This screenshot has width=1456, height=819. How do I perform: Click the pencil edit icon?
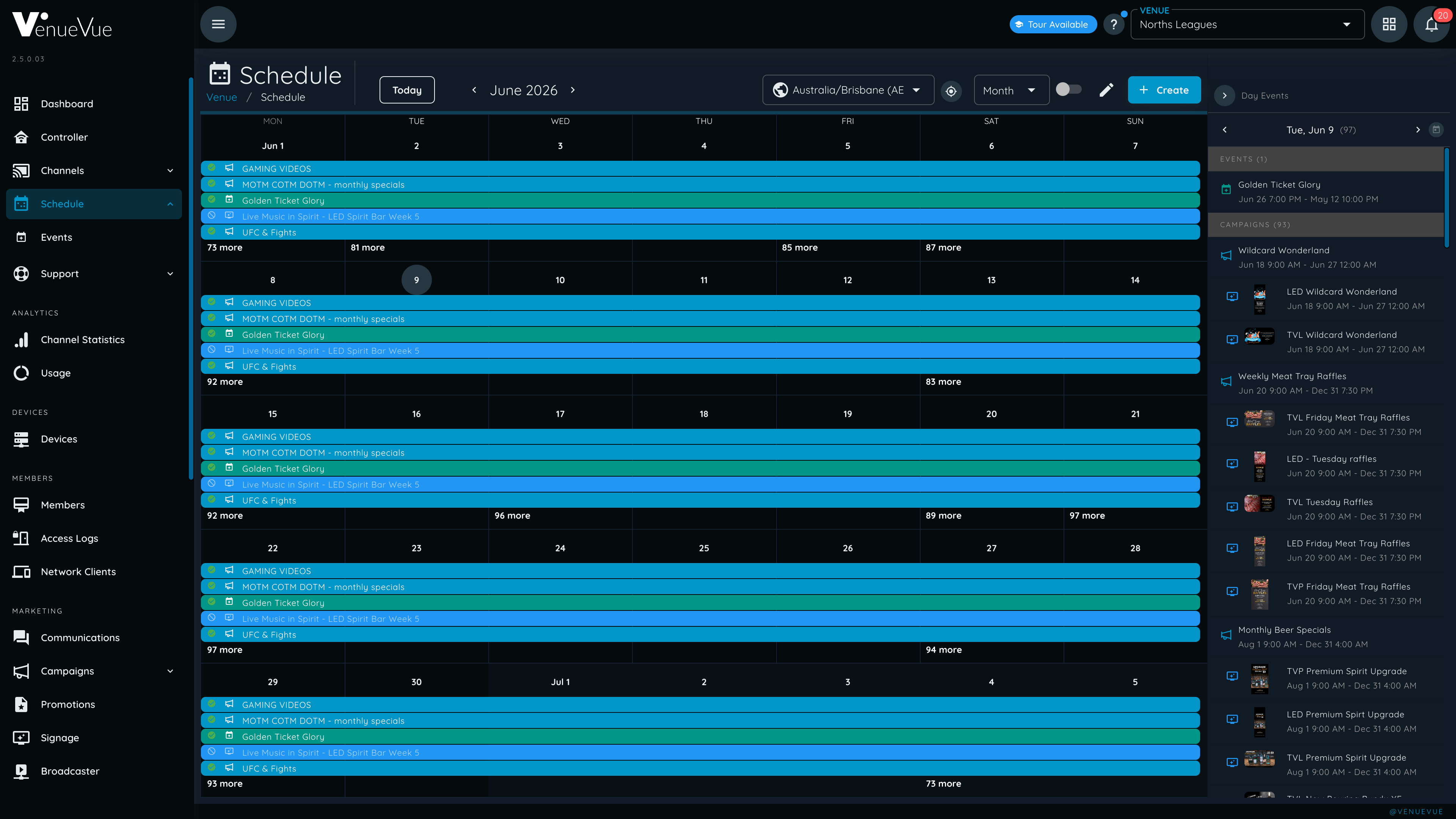[1106, 90]
